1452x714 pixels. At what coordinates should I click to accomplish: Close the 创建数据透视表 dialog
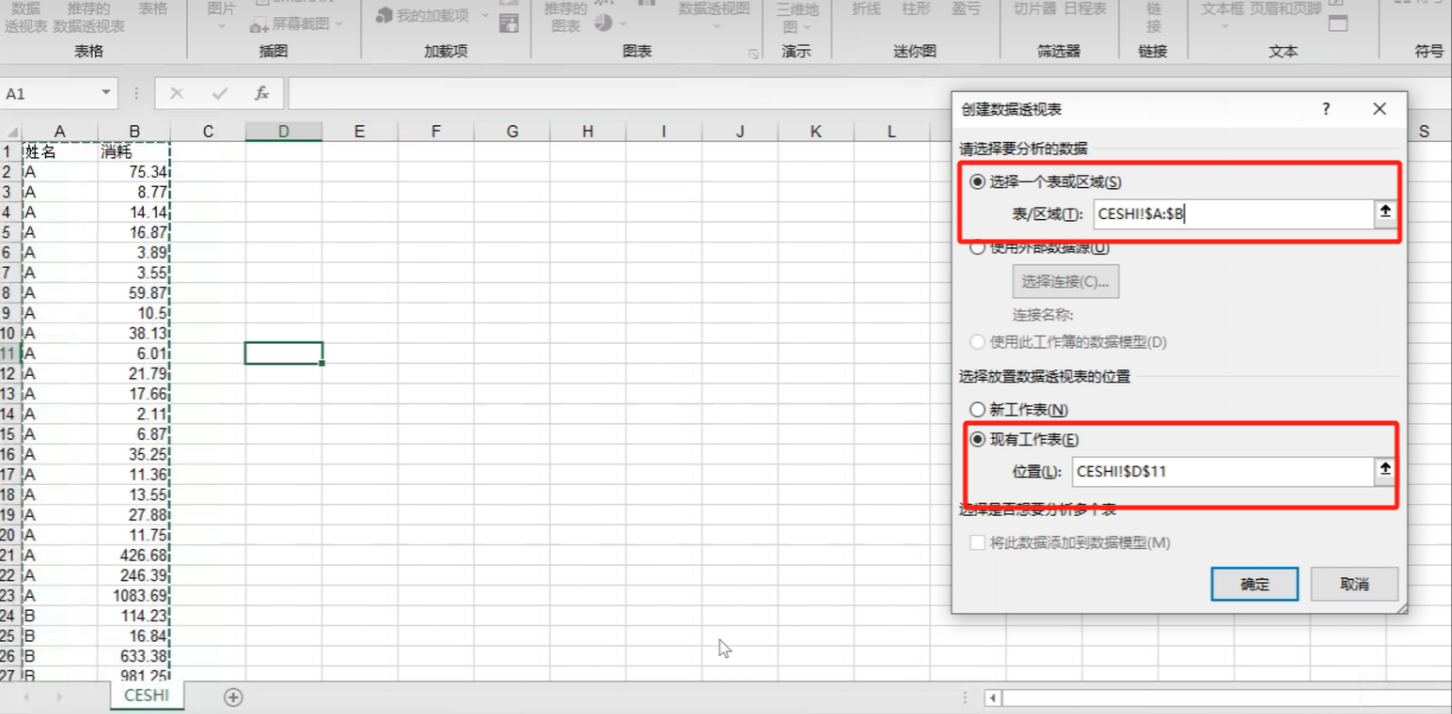(x=1380, y=109)
